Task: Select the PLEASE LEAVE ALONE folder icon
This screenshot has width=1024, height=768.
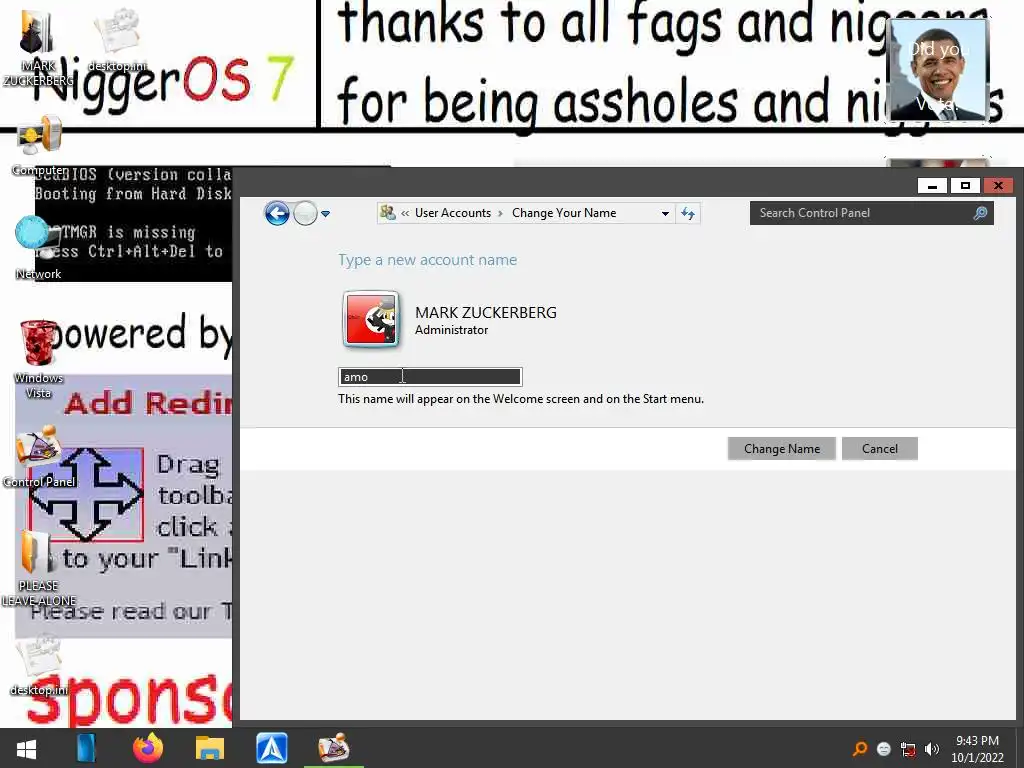Action: 38,568
